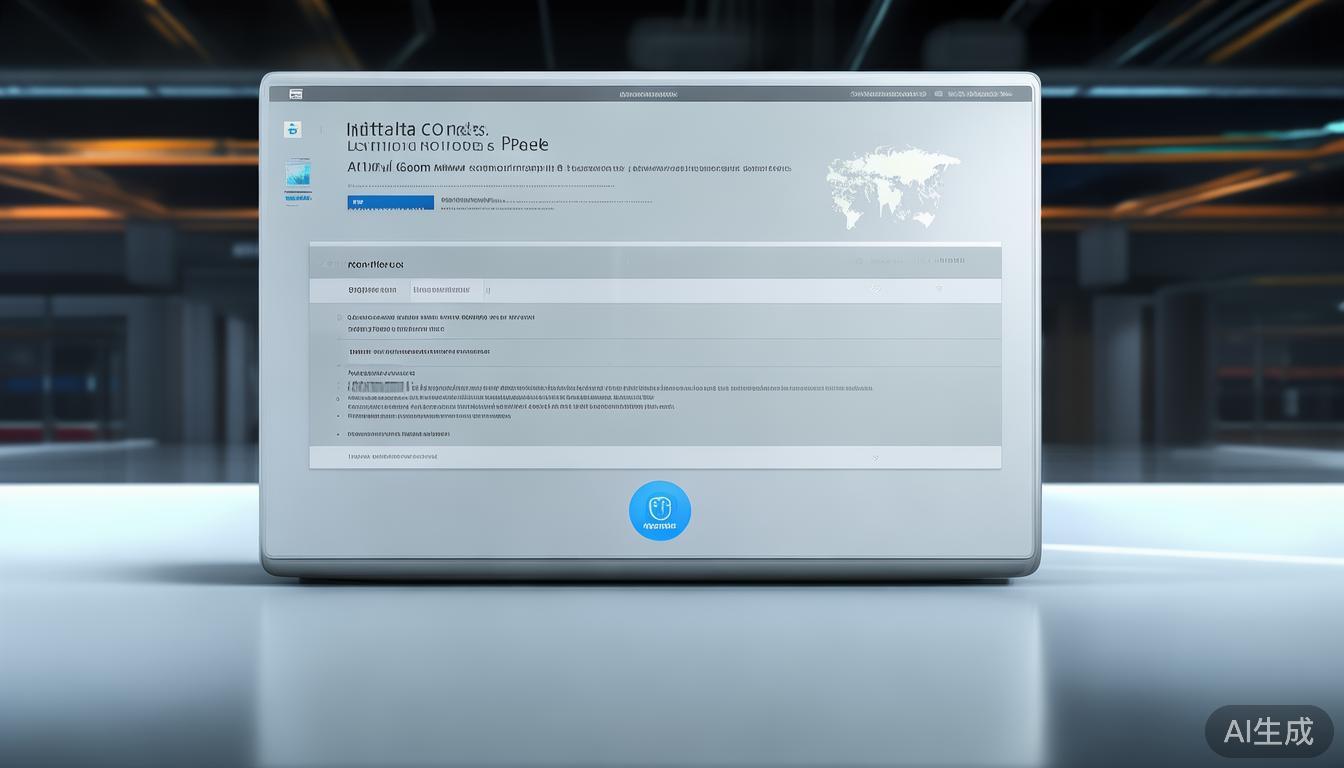Click the white world map graphic
Screen dimensions: 1344x768
[891, 185]
